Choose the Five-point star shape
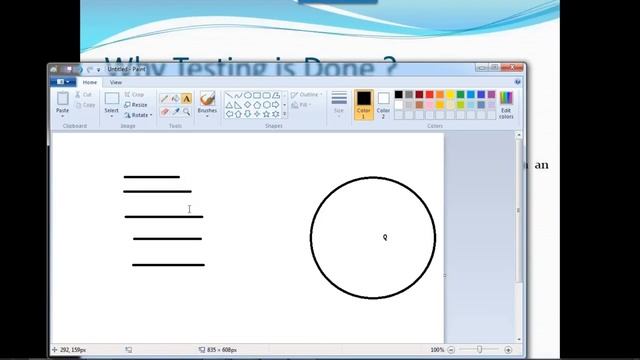Screen dimensions: 640x360 tap(267, 114)
